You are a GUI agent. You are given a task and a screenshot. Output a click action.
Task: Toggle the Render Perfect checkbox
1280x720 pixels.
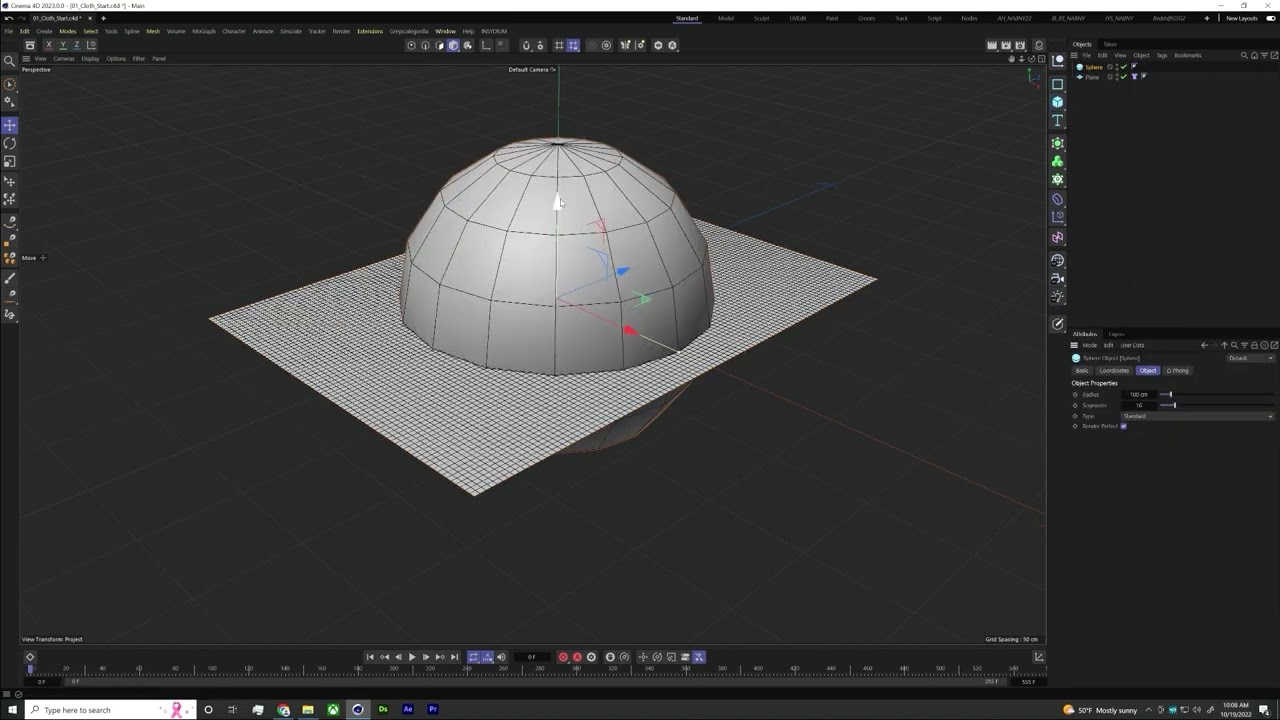(x=1123, y=426)
